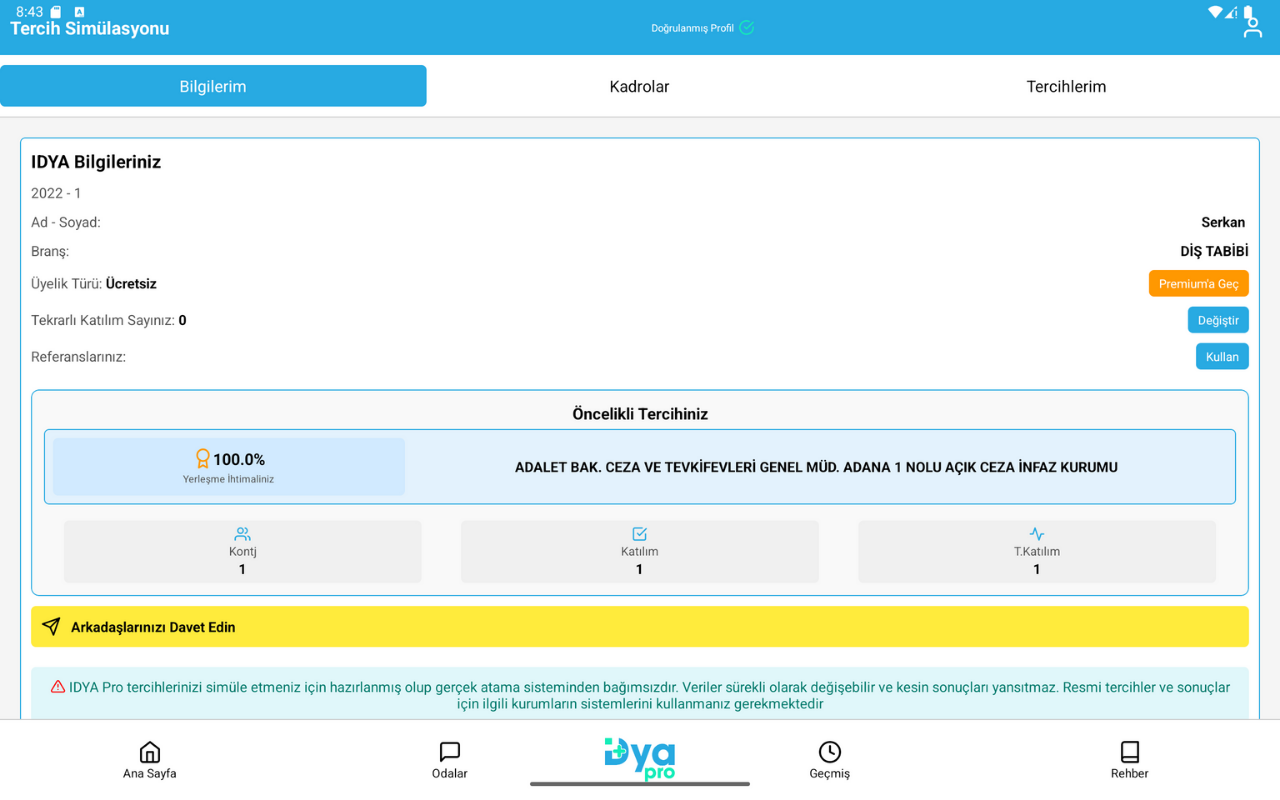Tap the Dya Pro center logo
Screen dimensions: 1280x800
[x=640, y=759]
